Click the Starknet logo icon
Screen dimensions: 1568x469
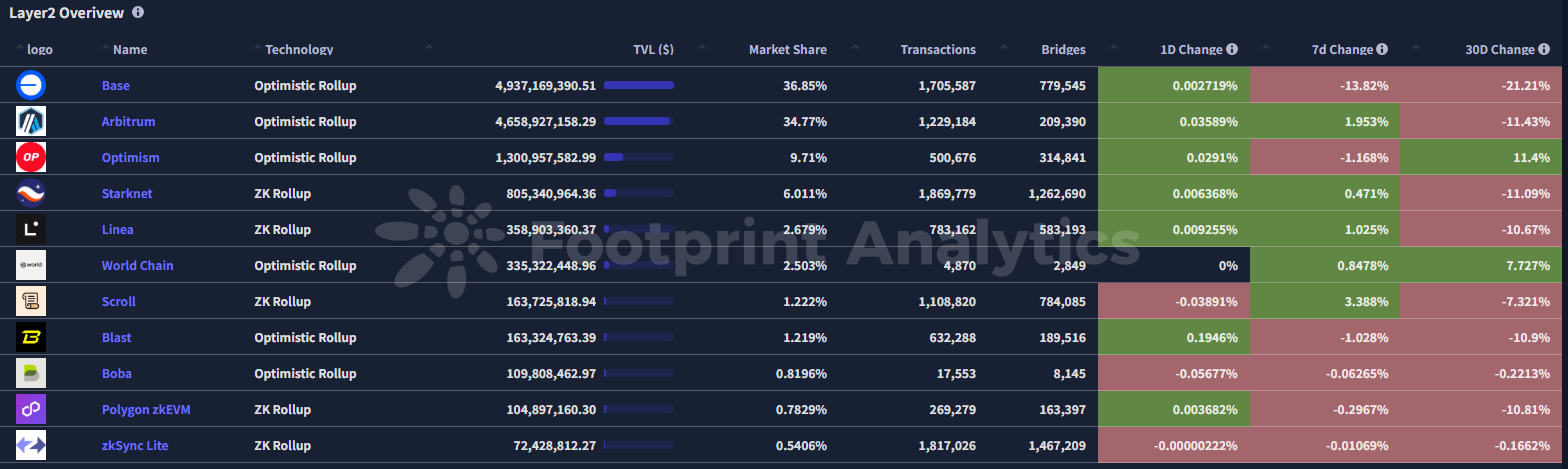[31, 193]
